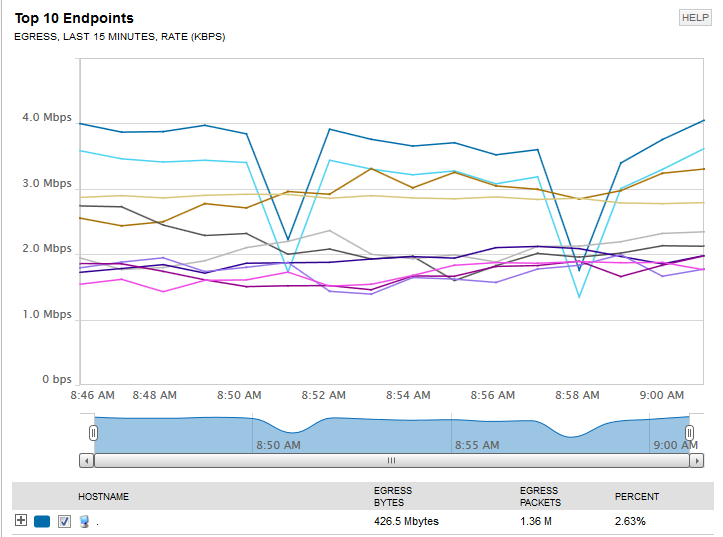Click the 8:50 AM overview timeline marker
This screenshot has width=723, height=537.
278,445
